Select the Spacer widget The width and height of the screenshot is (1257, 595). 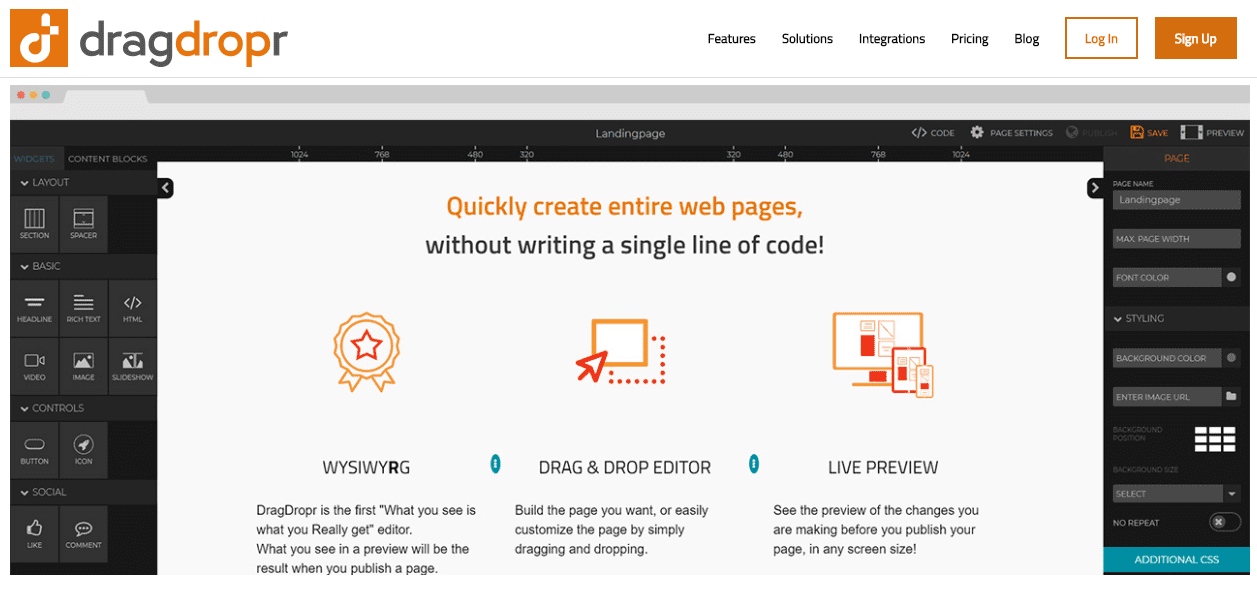click(83, 223)
